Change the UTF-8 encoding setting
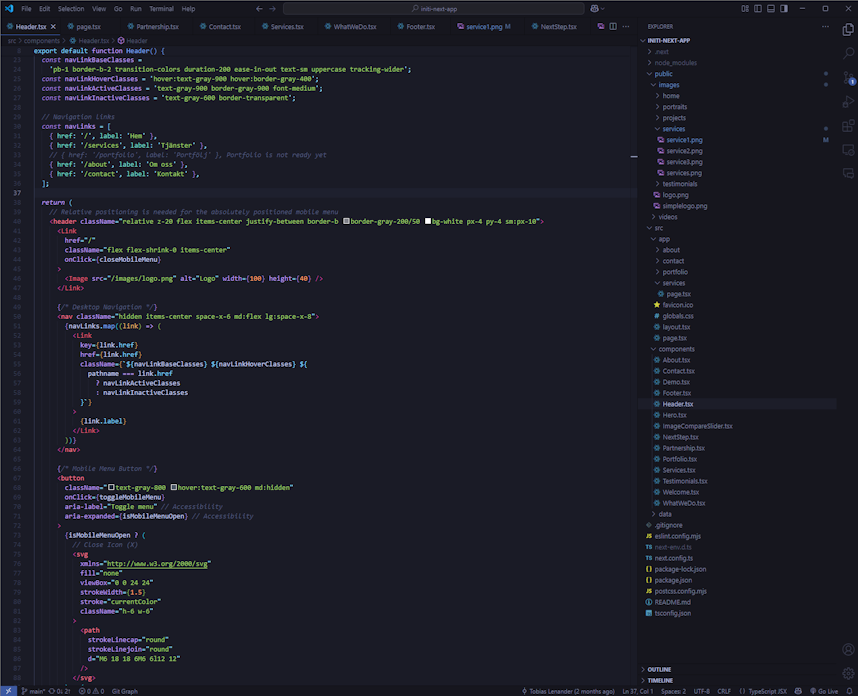This screenshot has height=696, width=858. coord(702,691)
